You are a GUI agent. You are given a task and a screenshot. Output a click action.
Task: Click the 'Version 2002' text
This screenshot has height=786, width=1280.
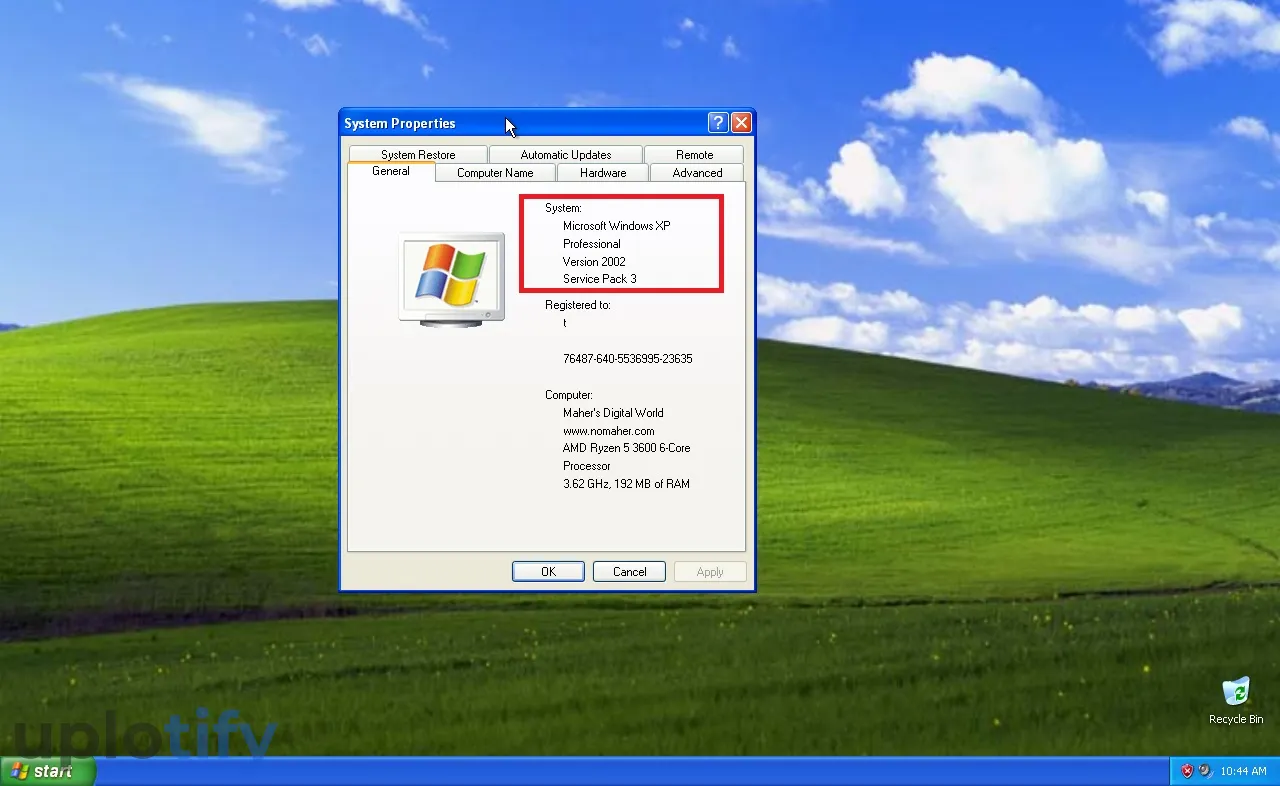594,262
